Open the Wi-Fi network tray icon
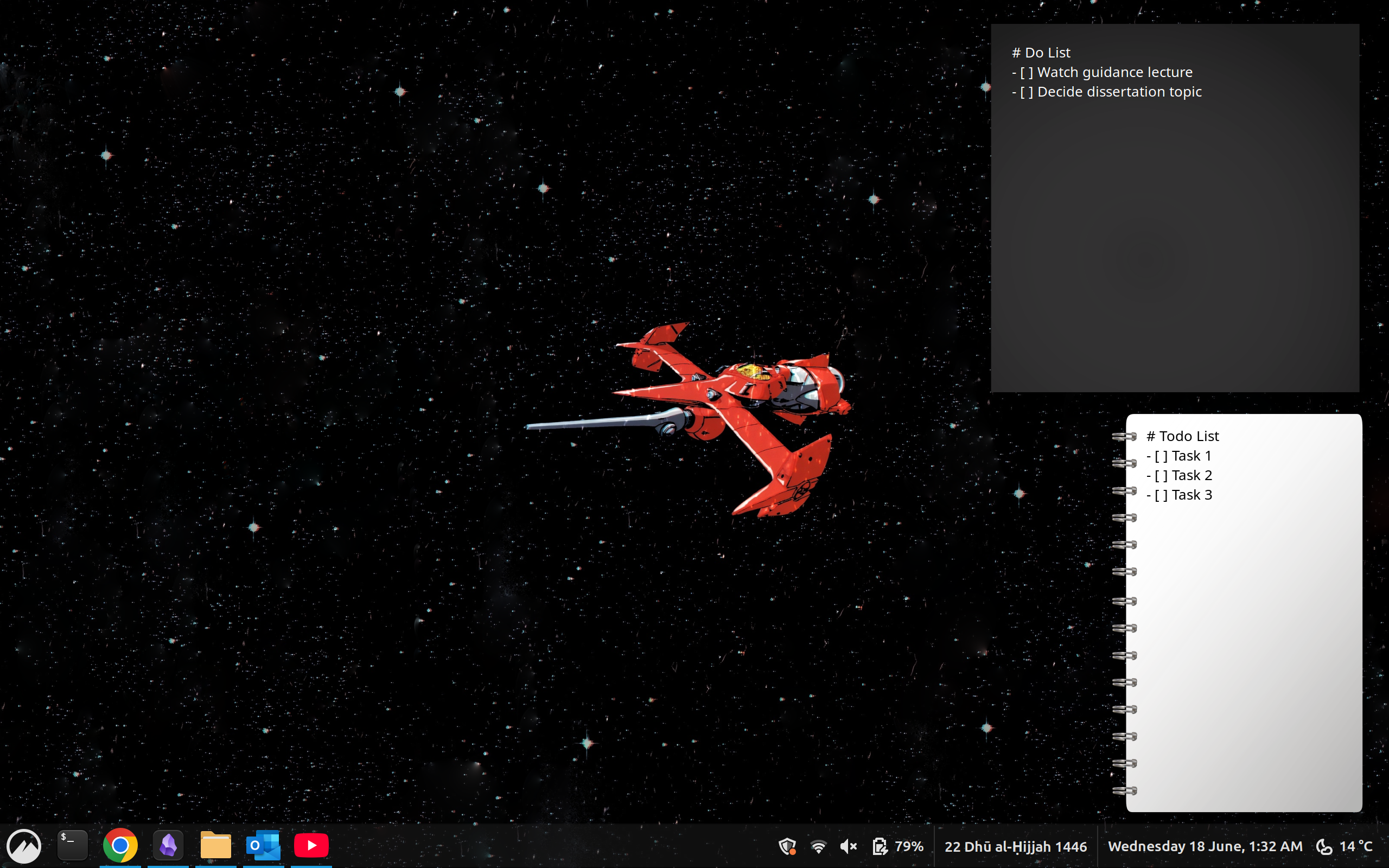The height and width of the screenshot is (868, 1389). [818, 846]
